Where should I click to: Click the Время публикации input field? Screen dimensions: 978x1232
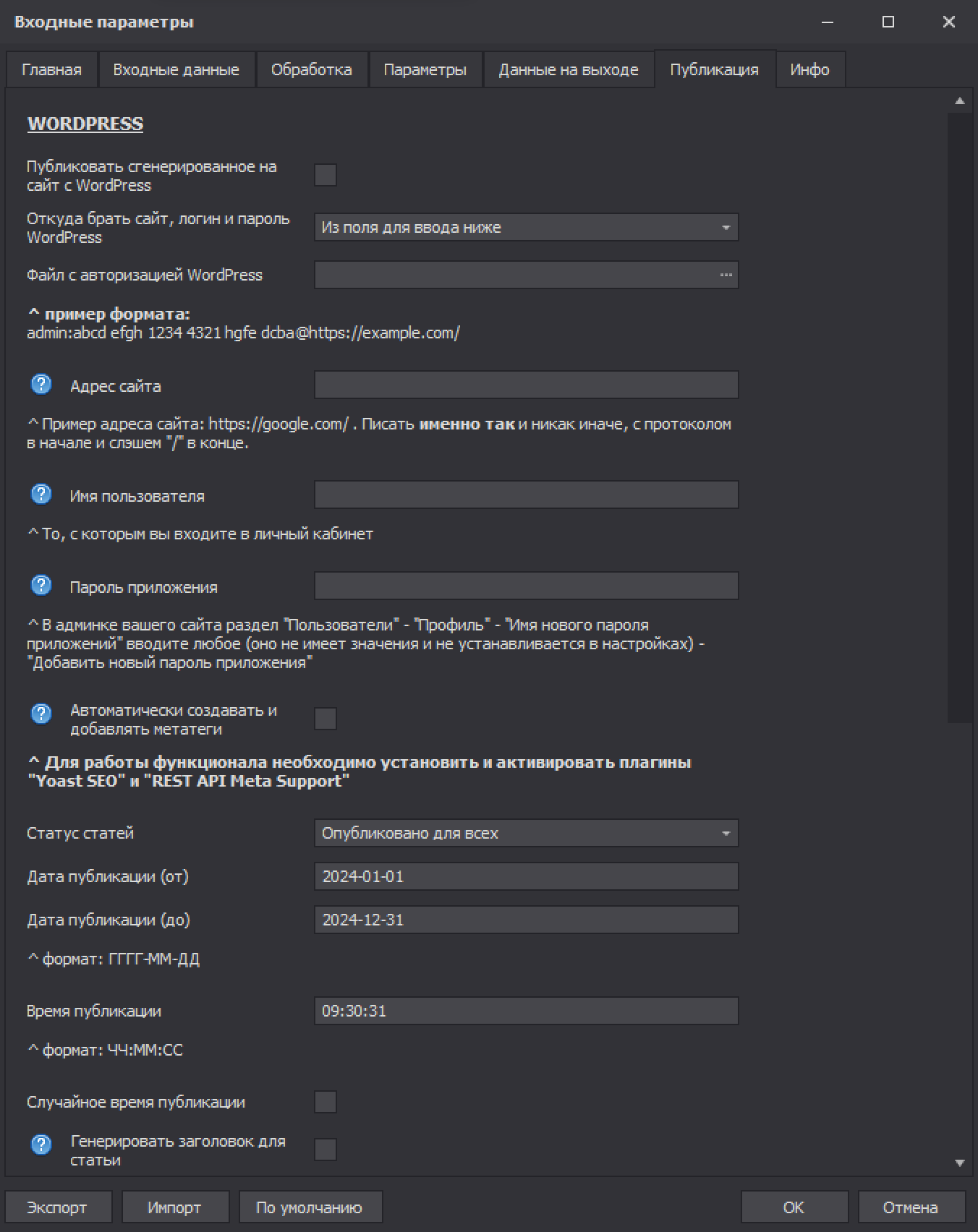526,1011
